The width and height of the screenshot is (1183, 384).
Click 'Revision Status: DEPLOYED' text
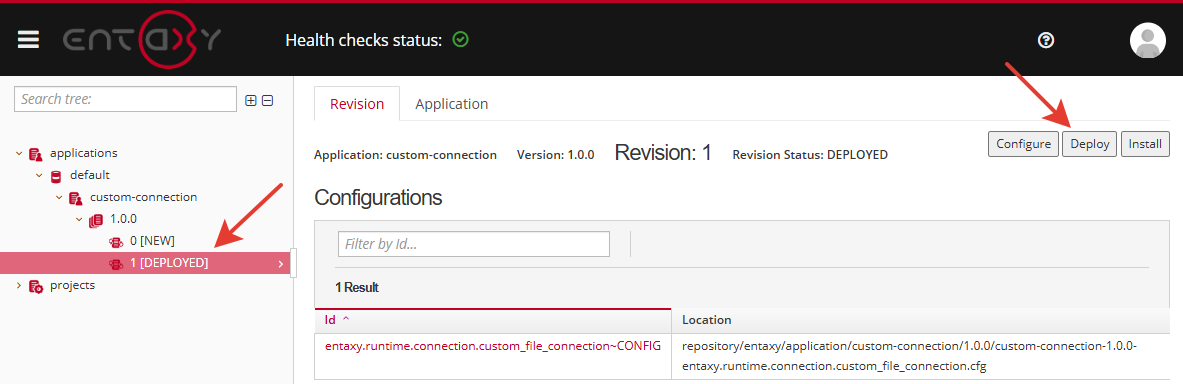coord(810,155)
